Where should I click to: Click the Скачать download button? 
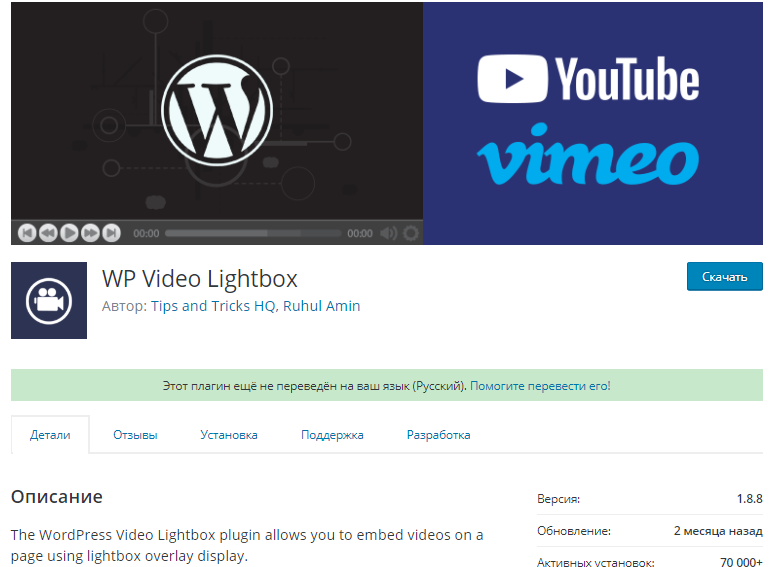pos(725,277)
